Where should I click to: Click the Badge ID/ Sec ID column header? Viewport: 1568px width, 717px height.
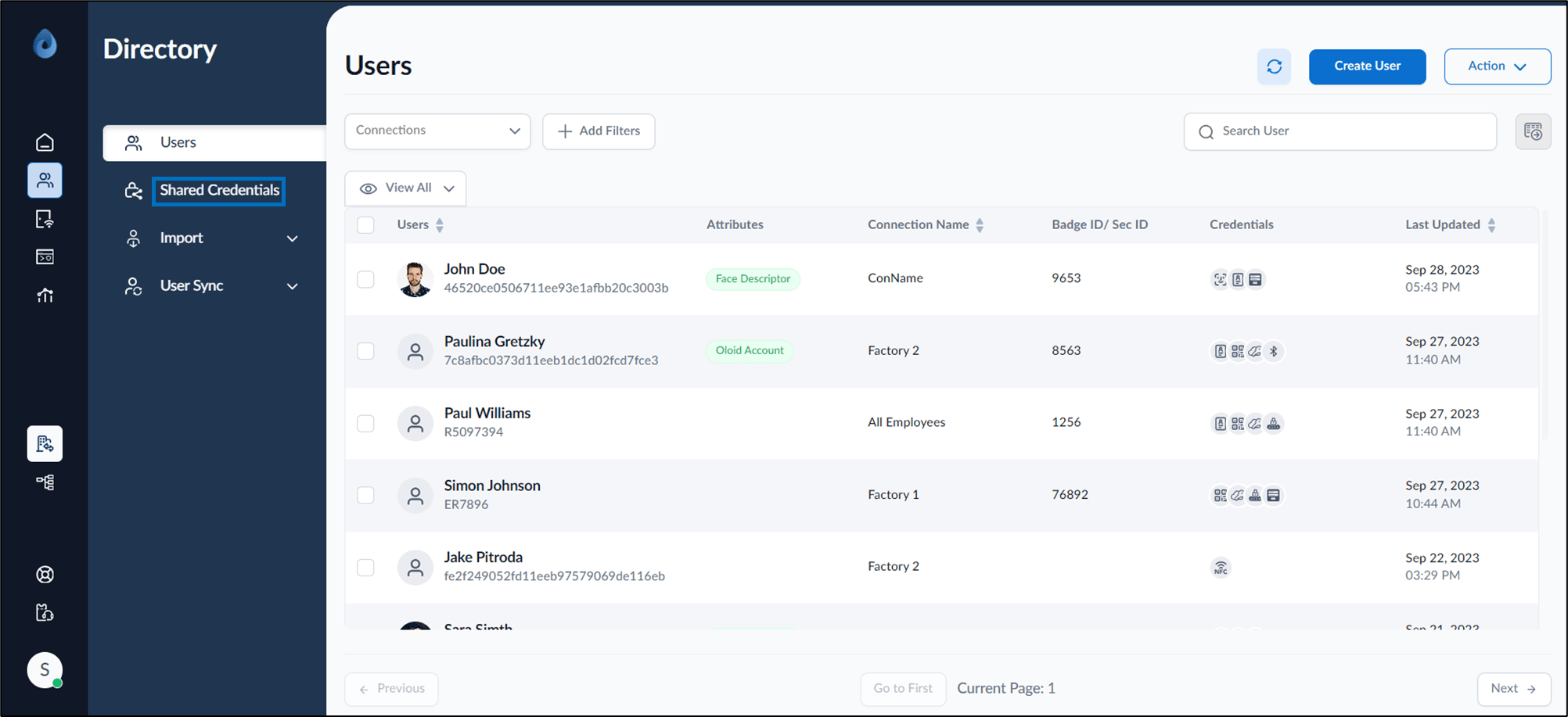tap(1099, 225)
